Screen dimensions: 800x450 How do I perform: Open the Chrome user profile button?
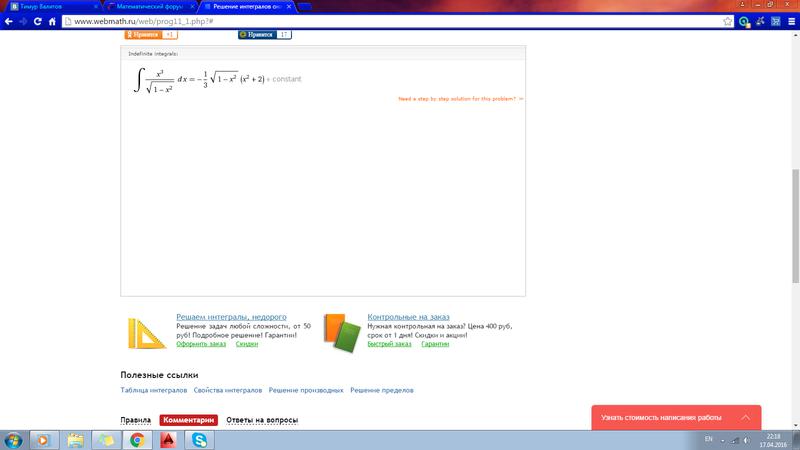pyautogui.click(x=742, y=5)
